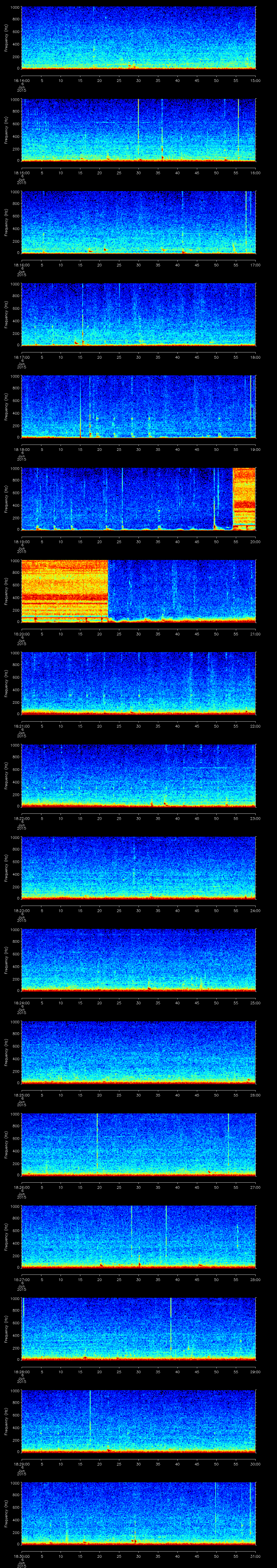Click the spectrogram starting at 18:14:00
Screen dimensions: 277x1568
pyautogui.click(x=139, y=38)
